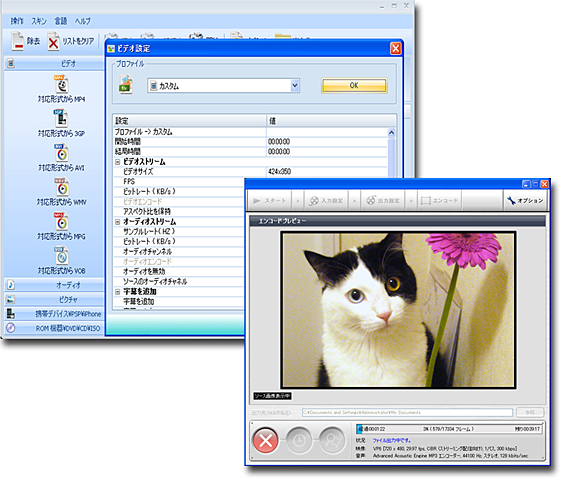This screenshot has height=480, width=565.
Task: Select convert to VOB icon in sidebar
Action: [x=62, y=255]
